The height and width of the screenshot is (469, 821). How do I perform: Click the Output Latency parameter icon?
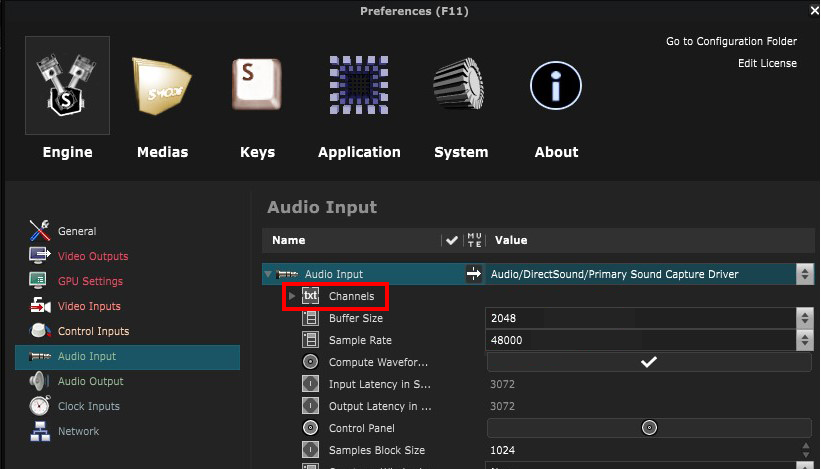[x=310, y=406]
